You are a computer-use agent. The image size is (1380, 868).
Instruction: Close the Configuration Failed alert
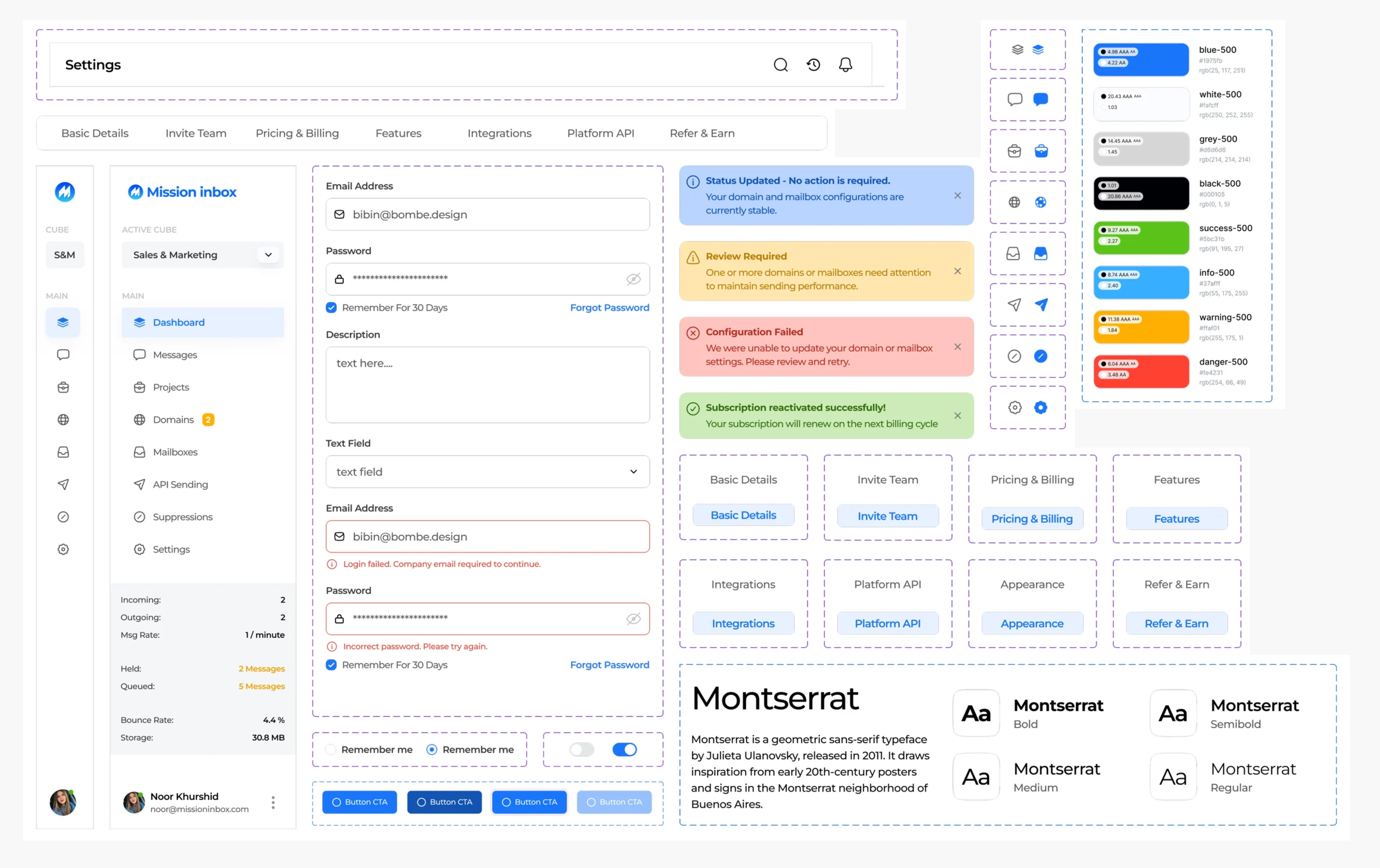[957, 347]
